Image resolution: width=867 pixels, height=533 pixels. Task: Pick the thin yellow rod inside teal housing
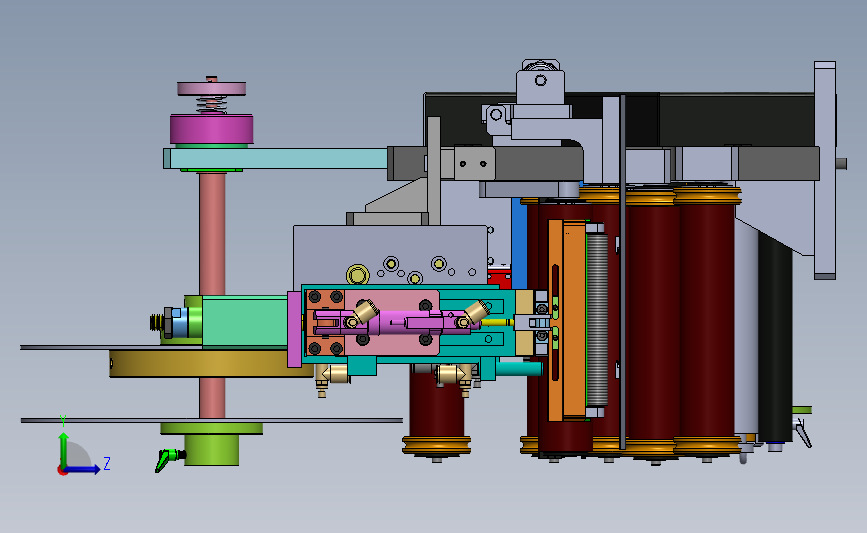click(x=497, y=322)
